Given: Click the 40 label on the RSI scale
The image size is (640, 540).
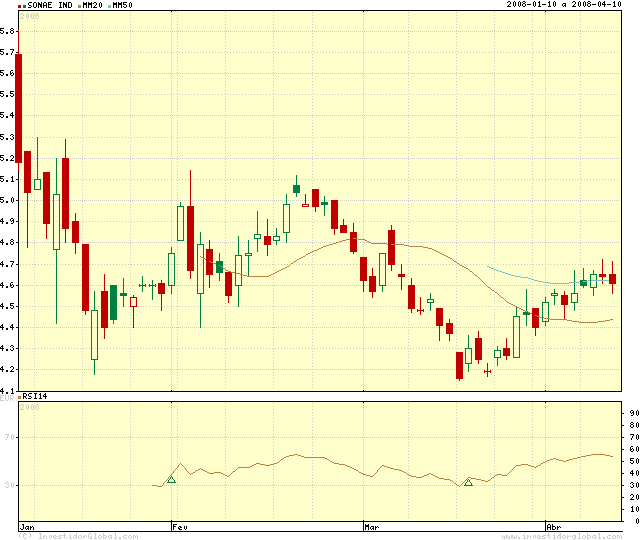Looking at the screenshot, I should [634, 473].
